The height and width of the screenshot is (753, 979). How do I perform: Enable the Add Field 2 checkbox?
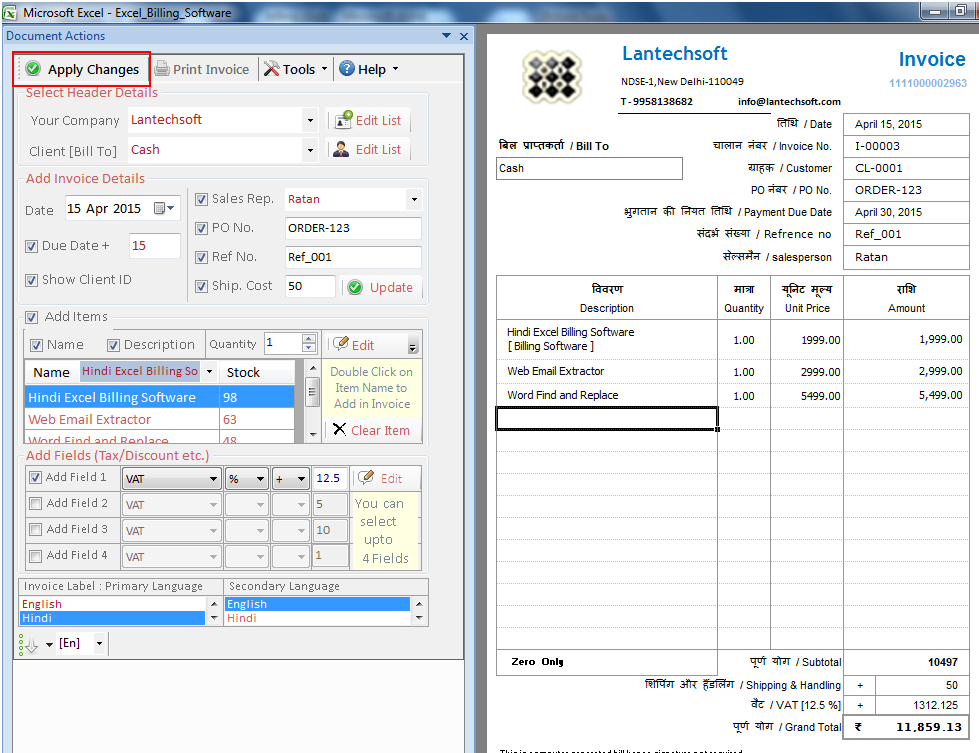click(x=36, y=503)
